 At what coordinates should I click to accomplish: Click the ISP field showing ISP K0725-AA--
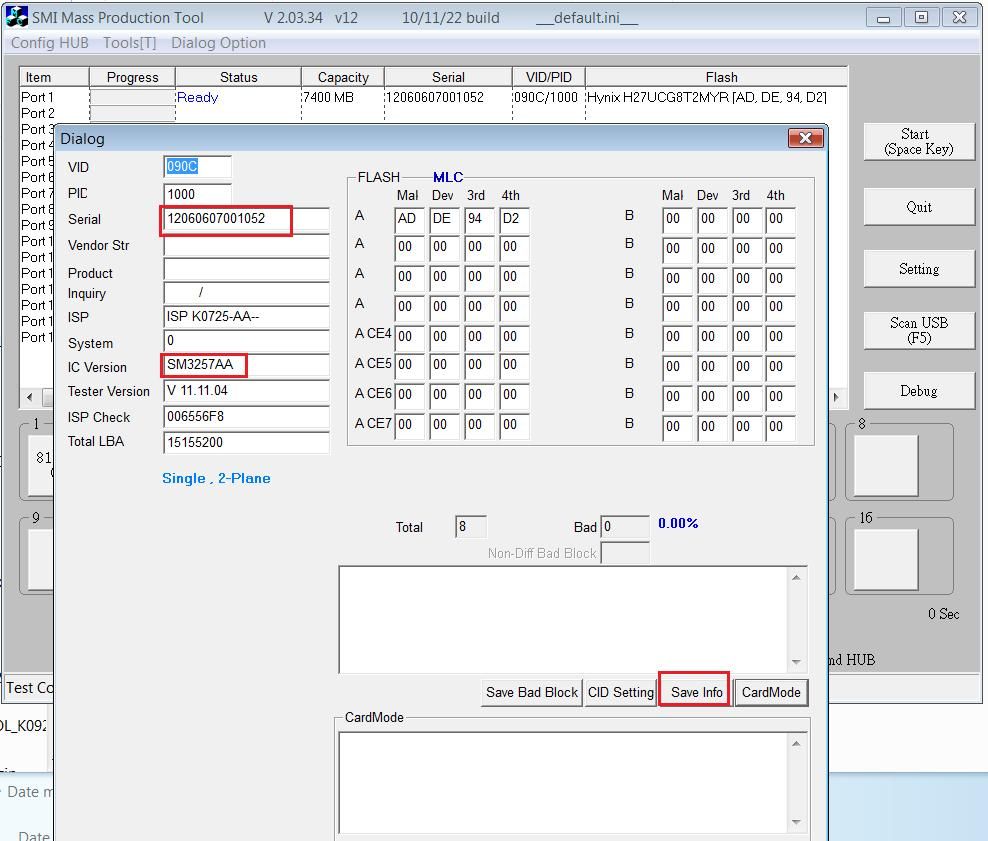[x=246, y=317]
